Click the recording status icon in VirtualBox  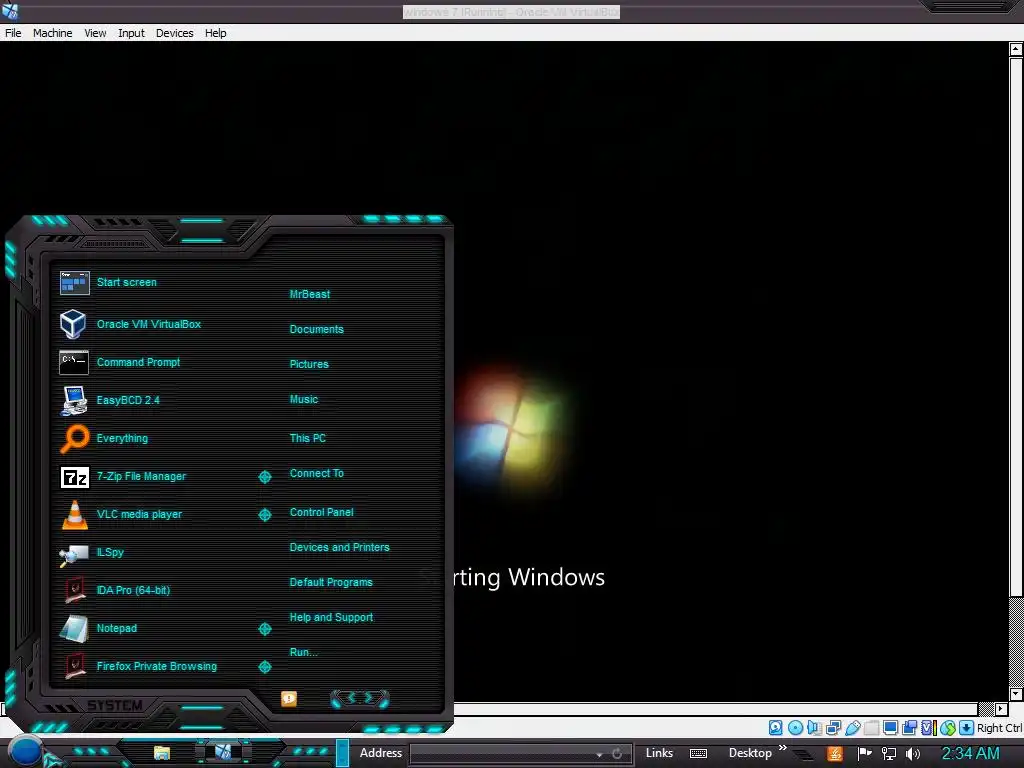pos(909,728)
